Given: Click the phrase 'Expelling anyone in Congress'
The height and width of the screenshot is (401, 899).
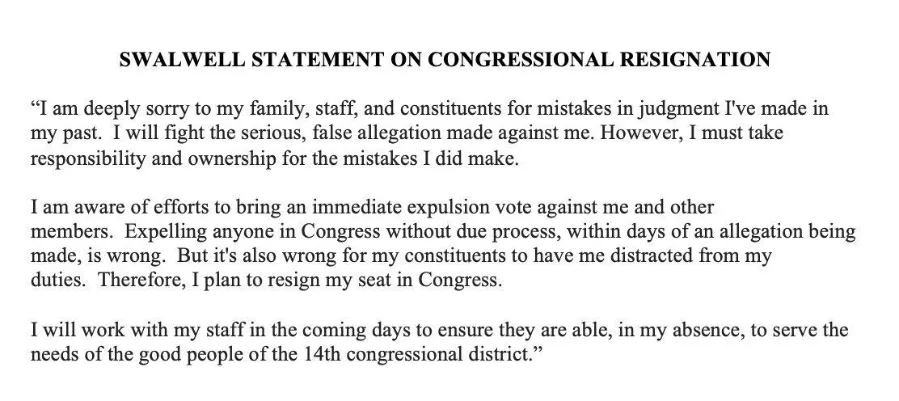Looking at the screenshot, I should pos(252,232).
